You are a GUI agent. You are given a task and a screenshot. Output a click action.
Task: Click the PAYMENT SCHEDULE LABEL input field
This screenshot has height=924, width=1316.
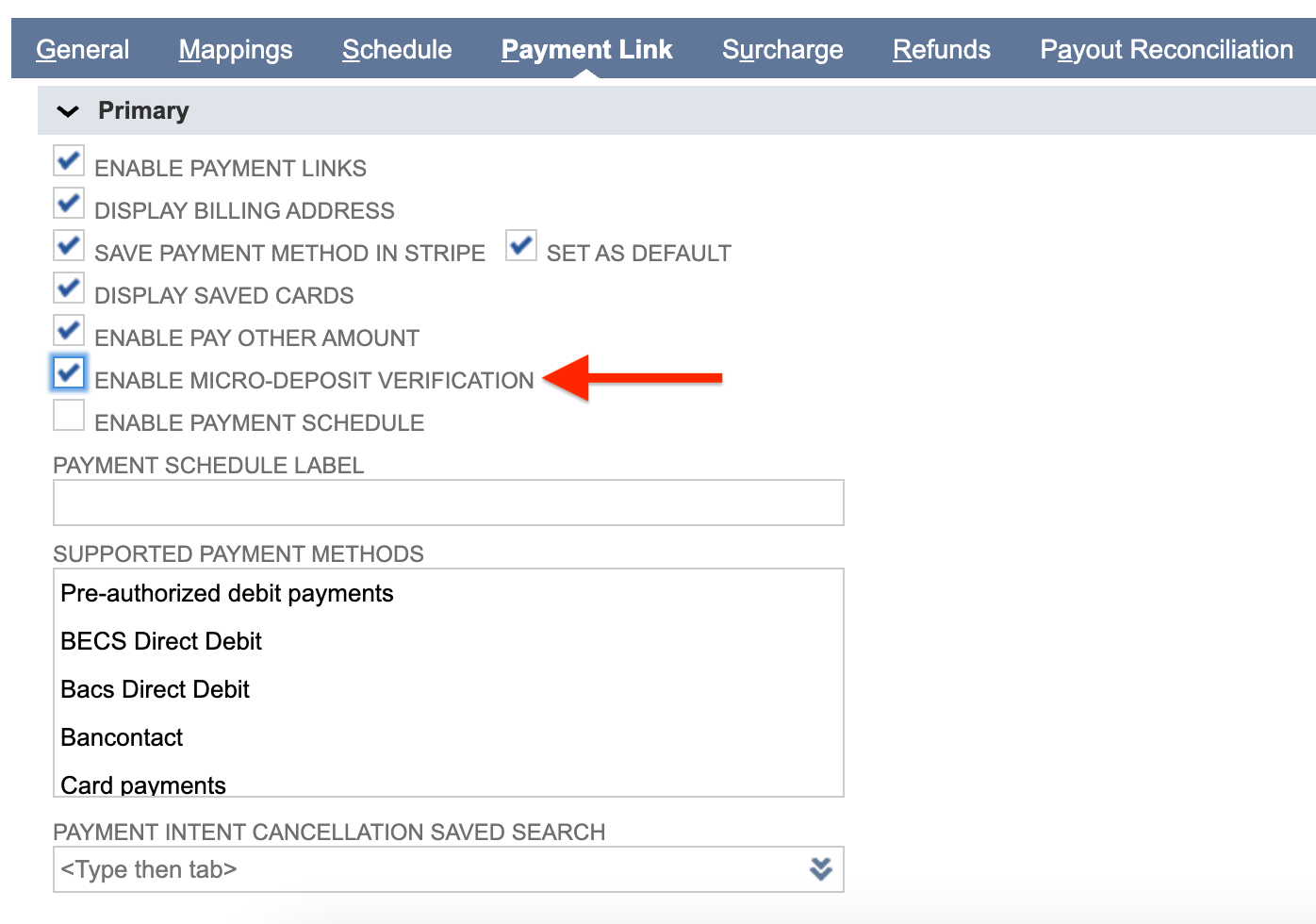coord(448,503)
